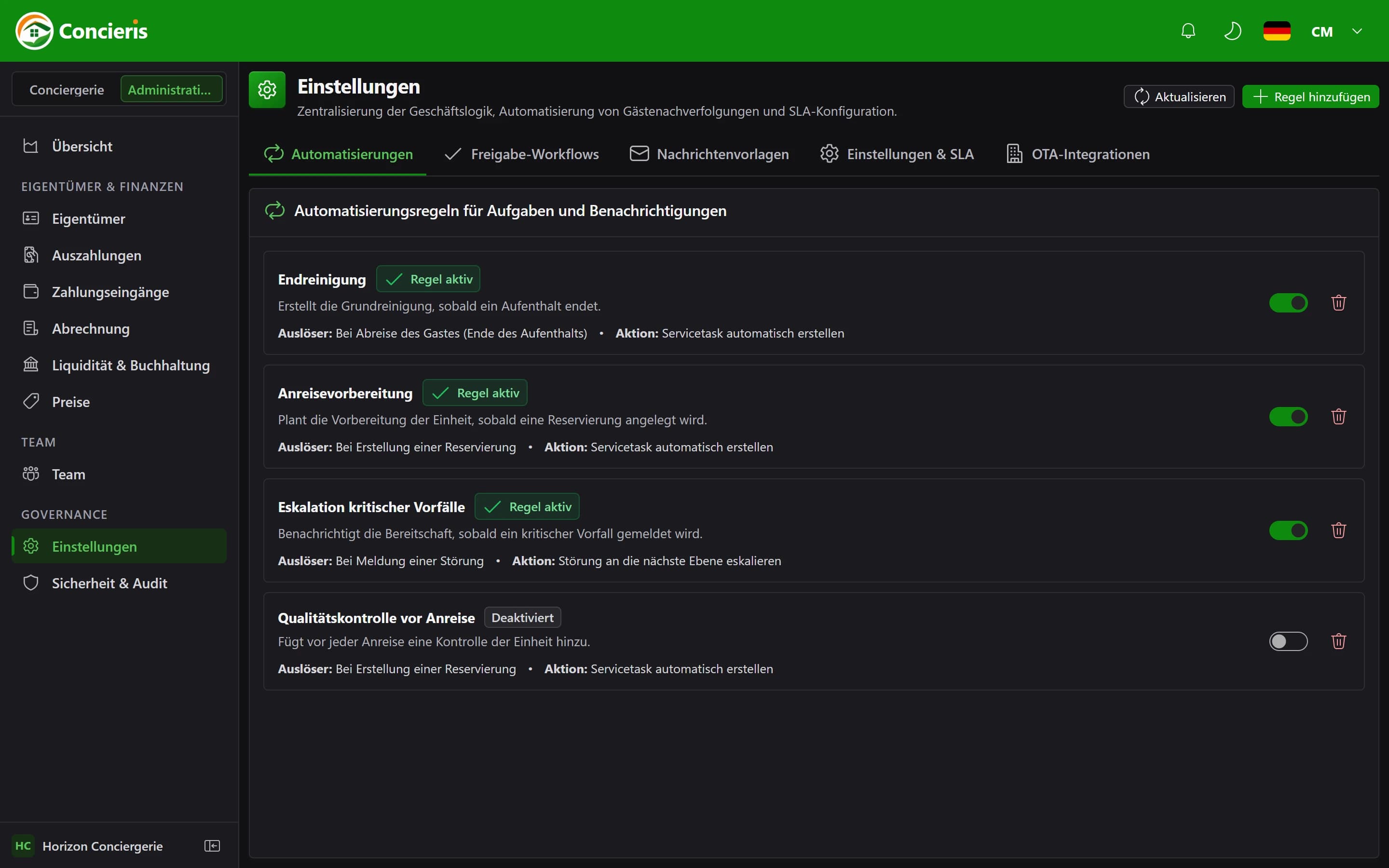Open Sicherheit & Audit
Screen dimensions: 1389x868
[x=119, y=583]
